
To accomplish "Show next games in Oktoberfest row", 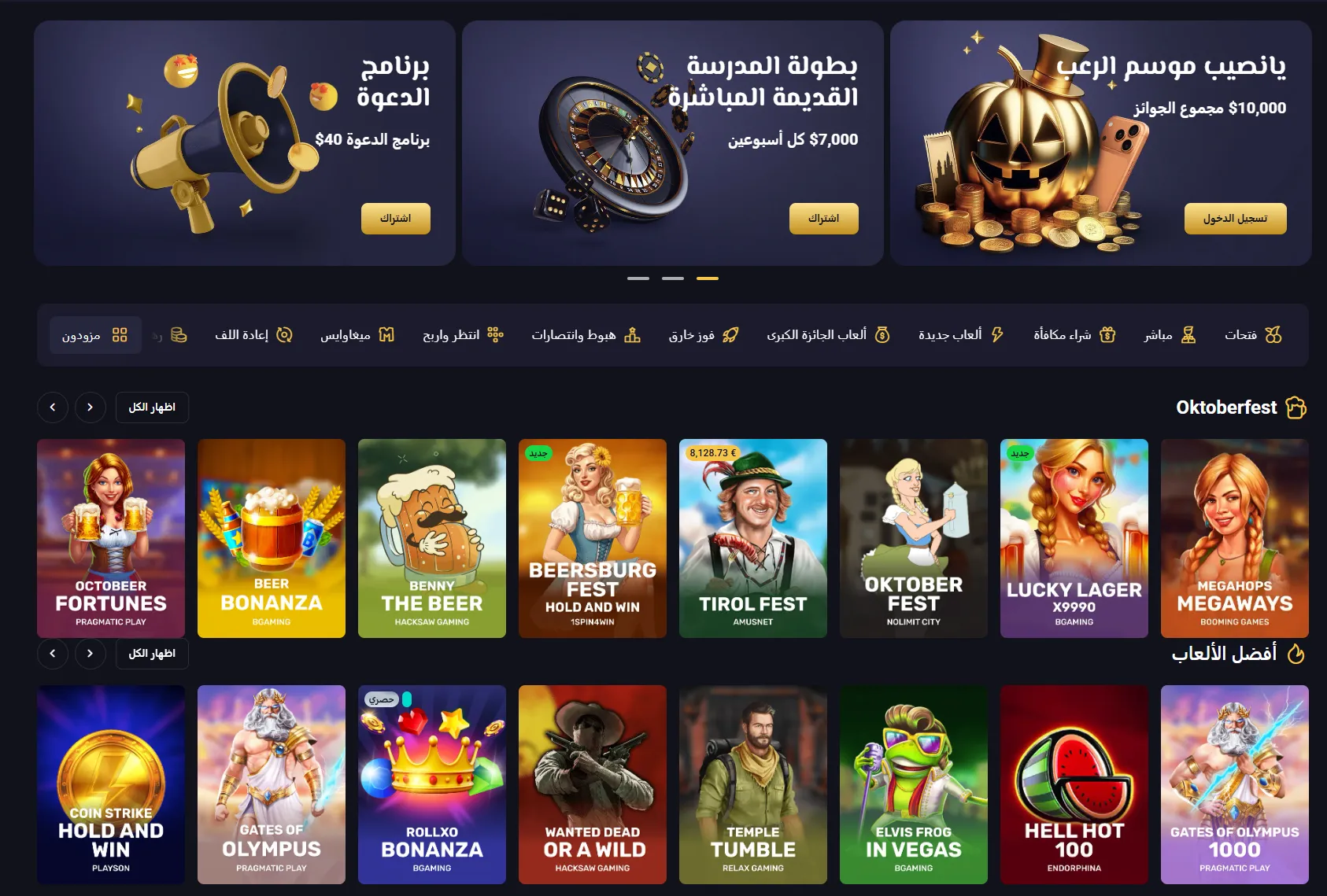I will (x=91, y=407).
